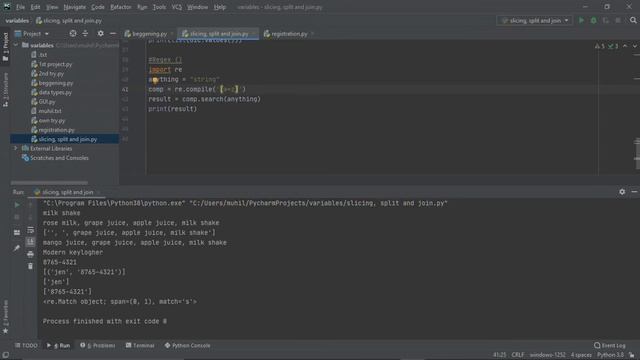Click line separator CRLF in status bar
This screenshot has width=640, height=360.
[x=518, y=355]
